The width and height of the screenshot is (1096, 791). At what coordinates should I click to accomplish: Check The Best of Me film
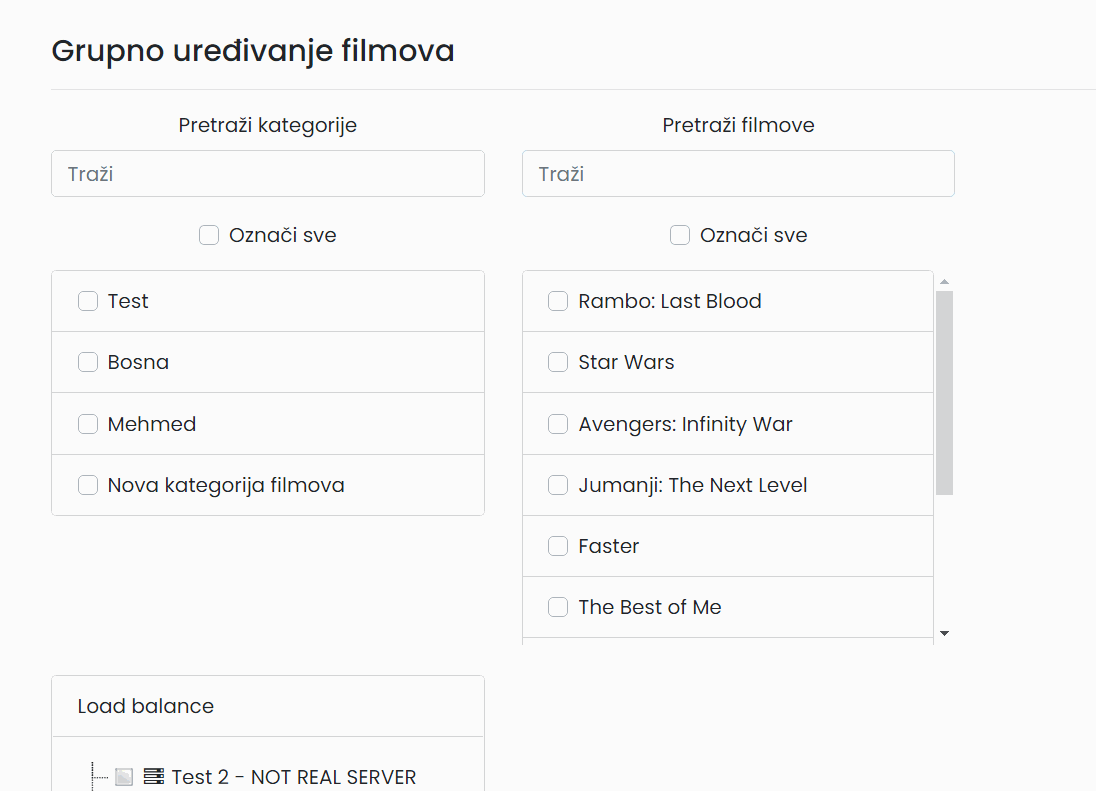coord(558,607)
